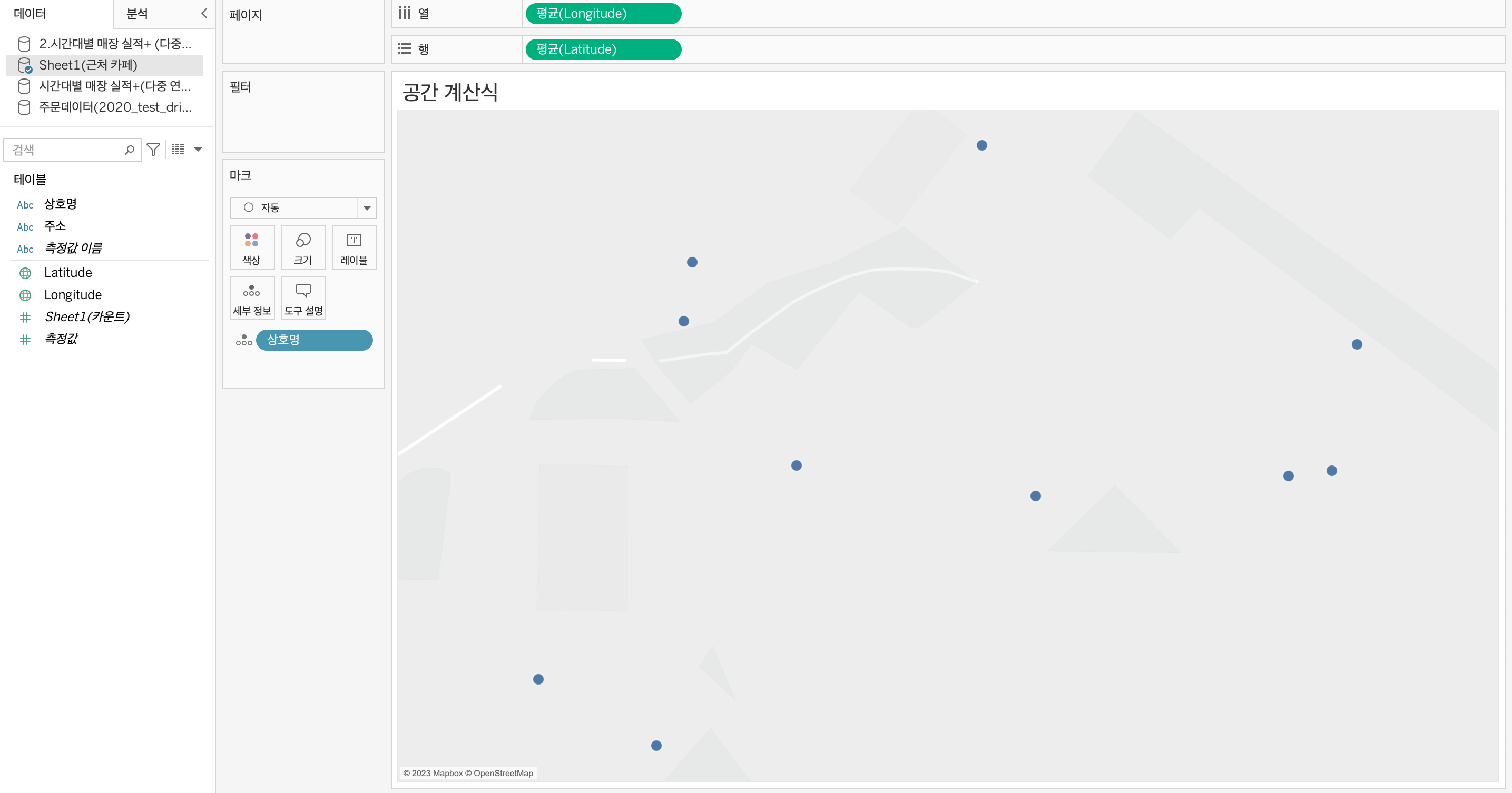
Task: Click the bottom-most map point mark
Action: pyautogui.click(x=656, y=746)
